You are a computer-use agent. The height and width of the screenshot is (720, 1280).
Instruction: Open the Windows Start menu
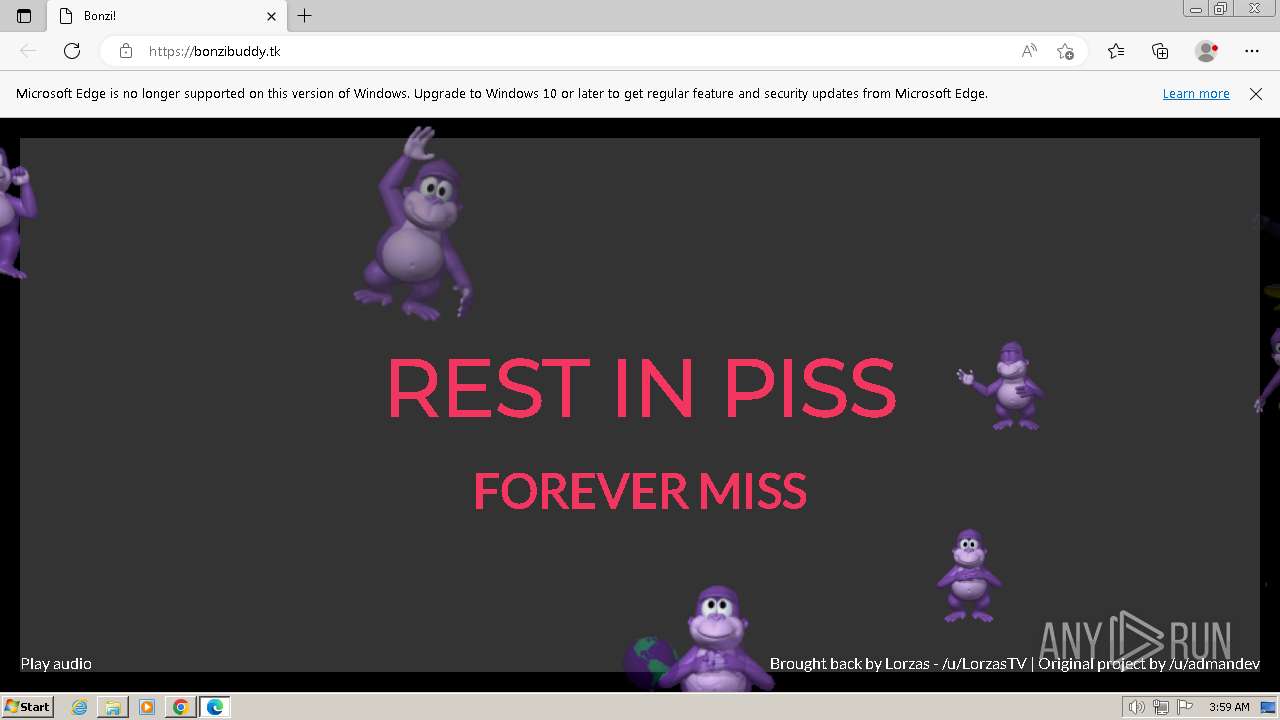(x=27, y=707)
